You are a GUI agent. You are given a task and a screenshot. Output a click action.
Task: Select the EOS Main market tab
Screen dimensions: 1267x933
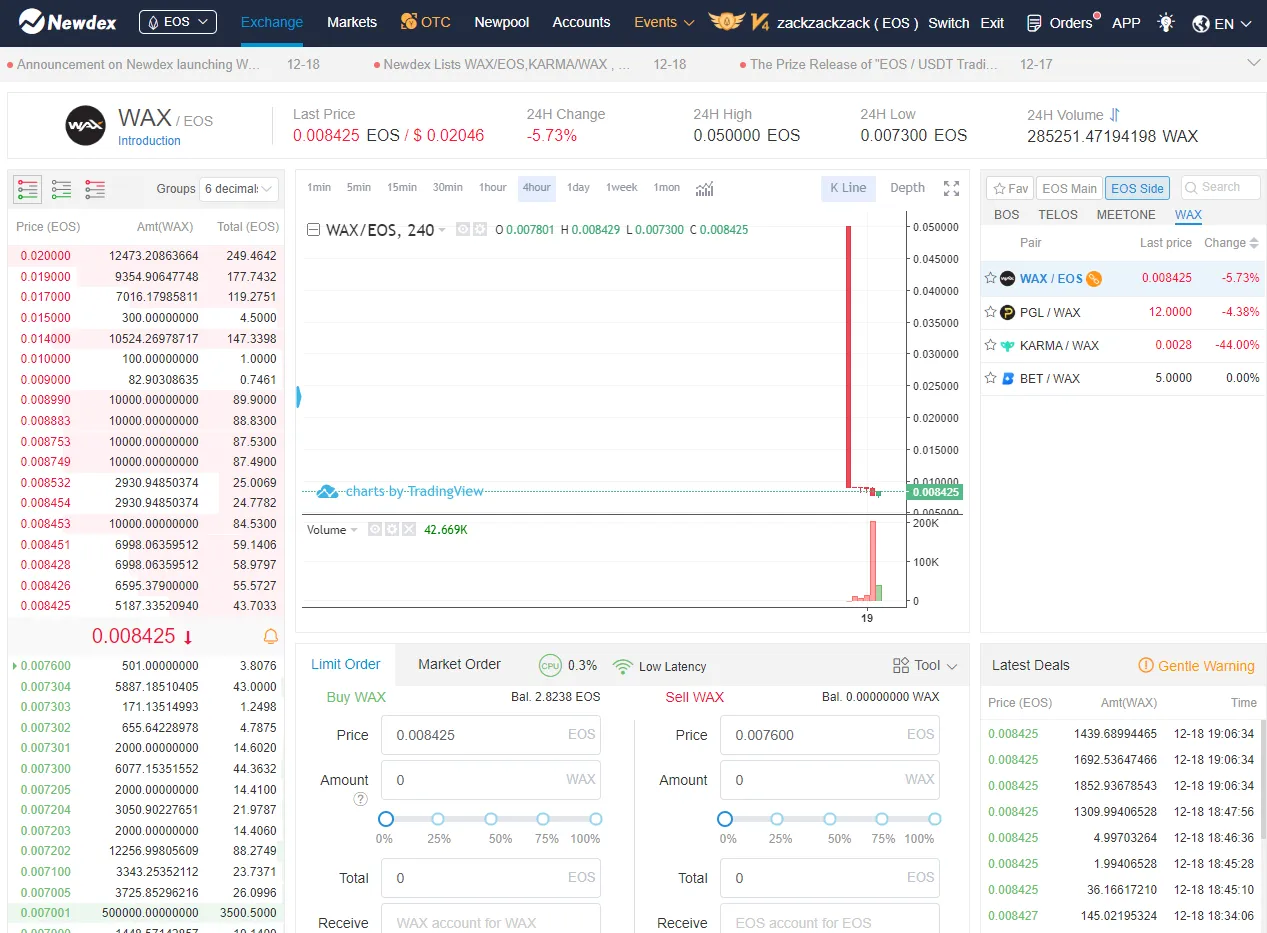[1069, 188]
